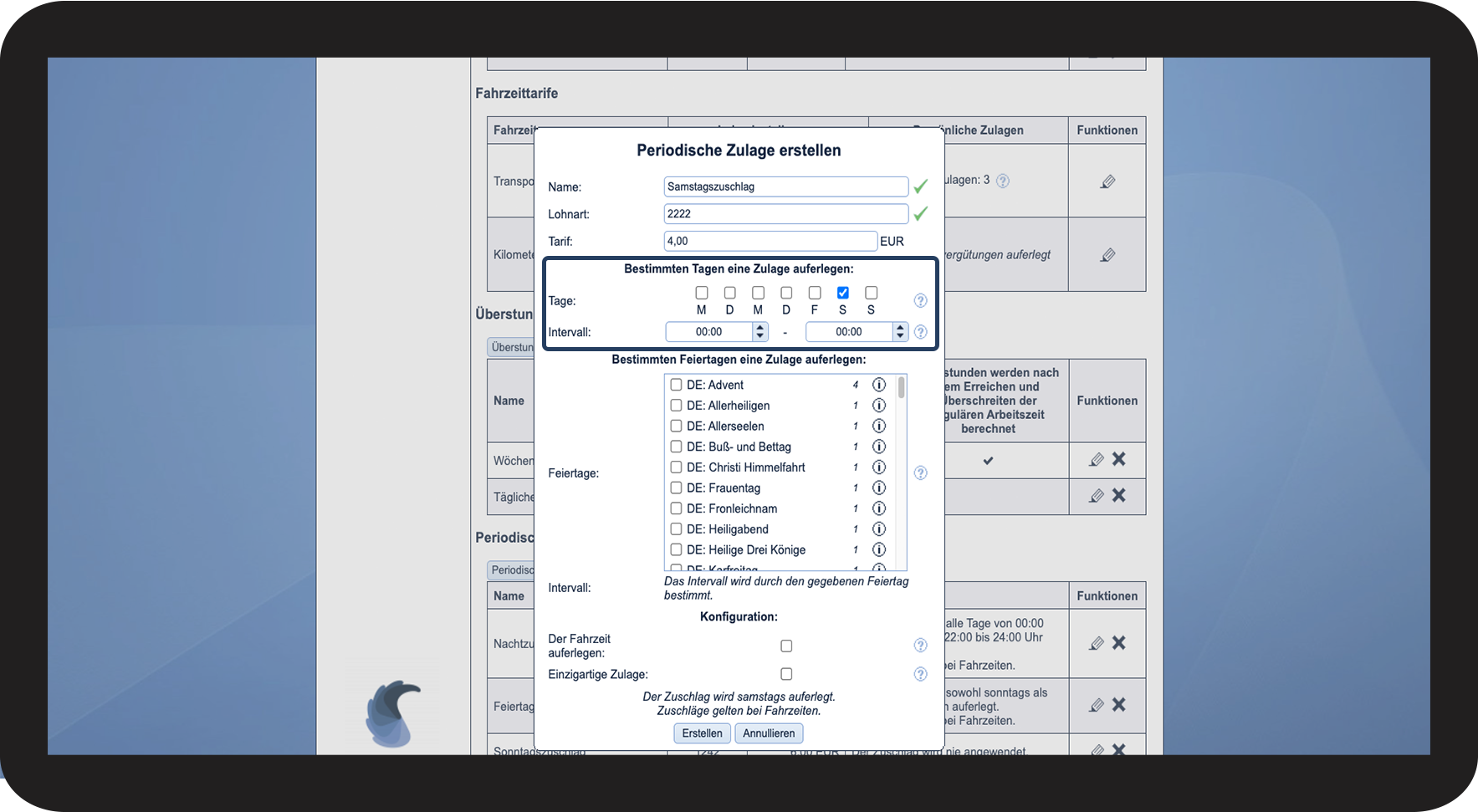Tick the Montag day checkbox
The width and height of the screenshot is (1478, 812).
[x=702, y=293]
